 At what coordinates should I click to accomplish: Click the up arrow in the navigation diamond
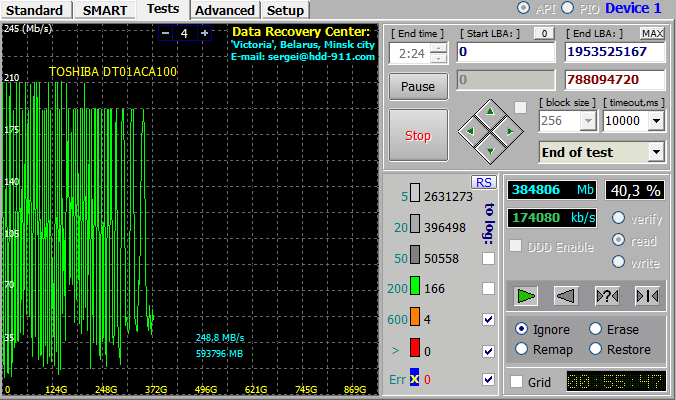click(490, 112)
